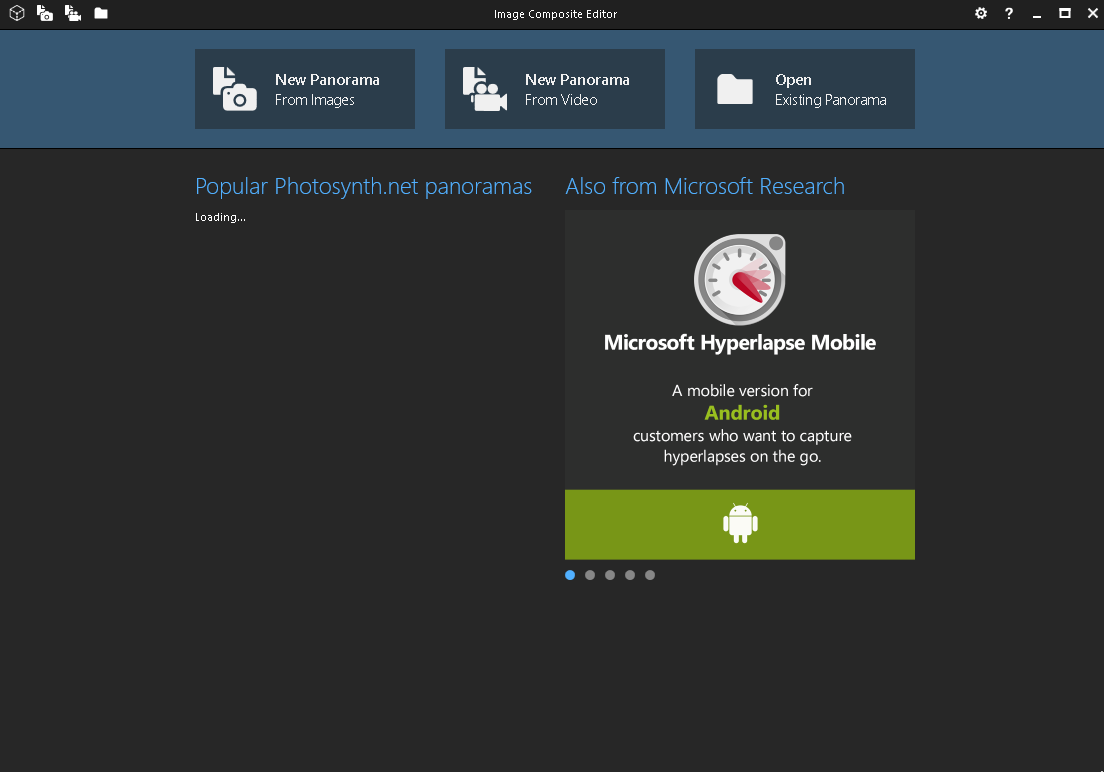Click the Loading... text
Viewport: 1104px width, 772px height.
220,218
